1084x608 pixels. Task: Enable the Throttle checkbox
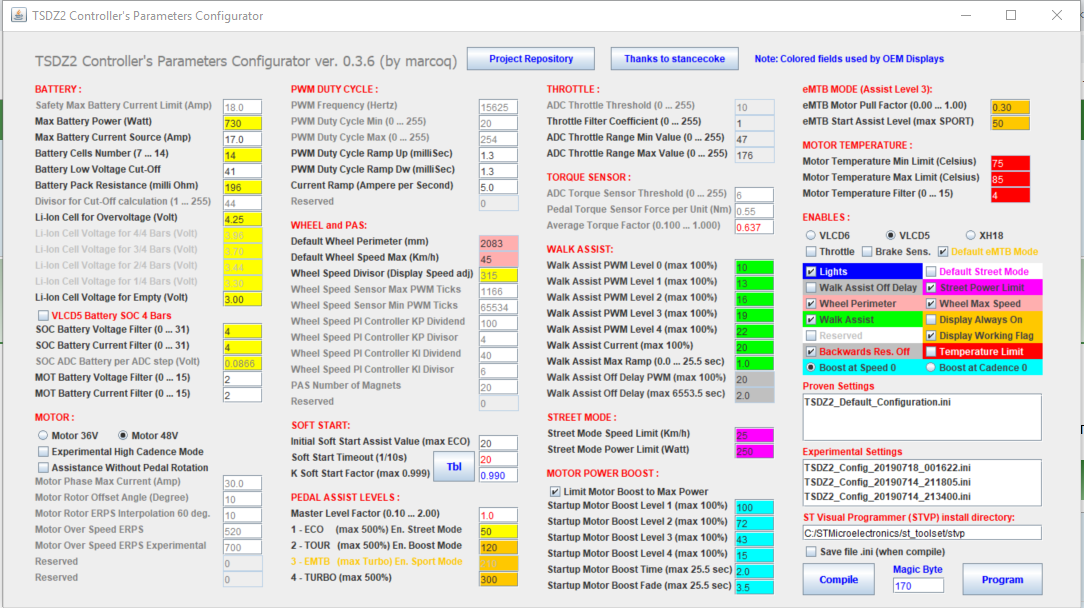(811, 252)
